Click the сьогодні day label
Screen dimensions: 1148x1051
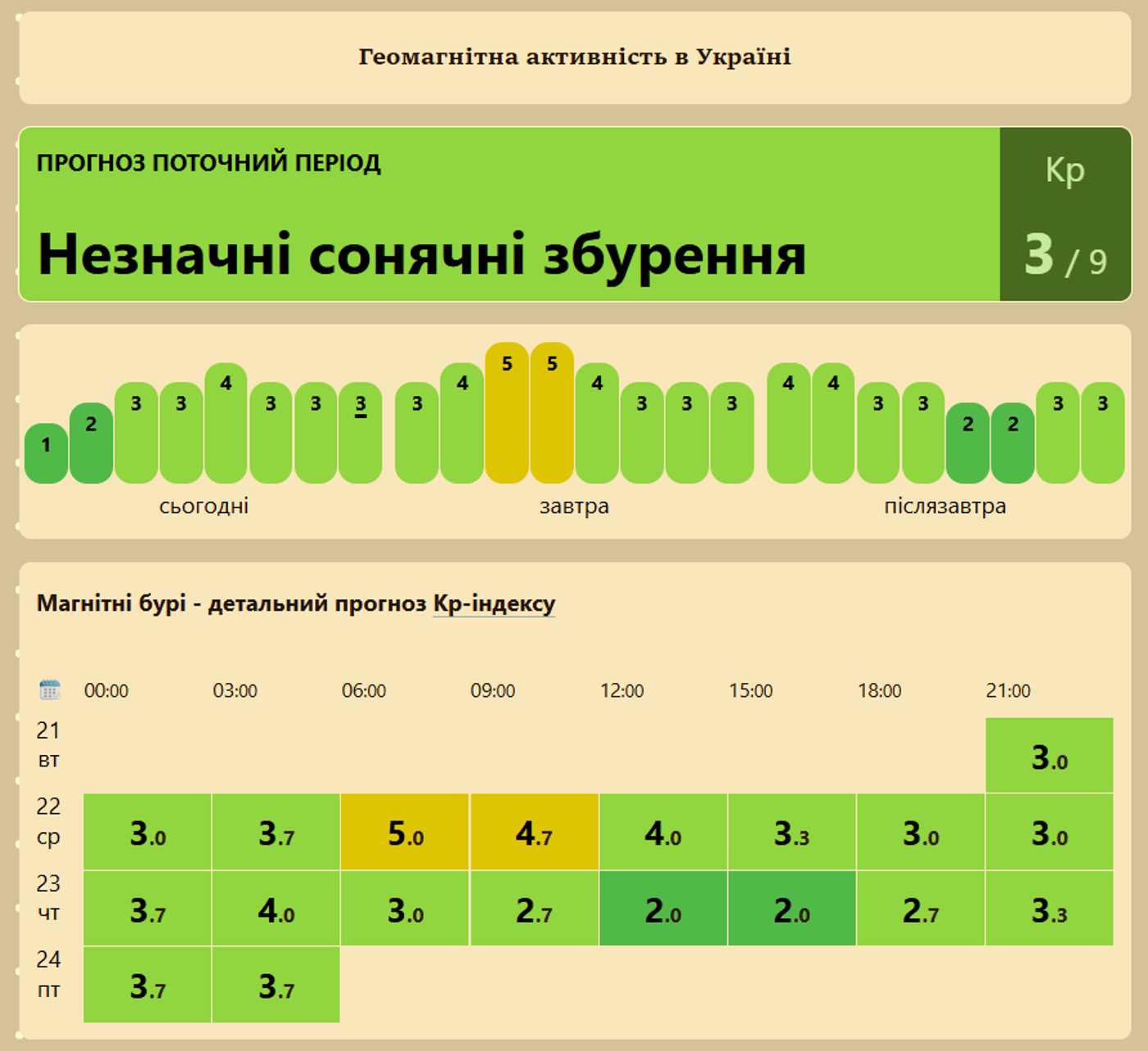pos(203,506)
